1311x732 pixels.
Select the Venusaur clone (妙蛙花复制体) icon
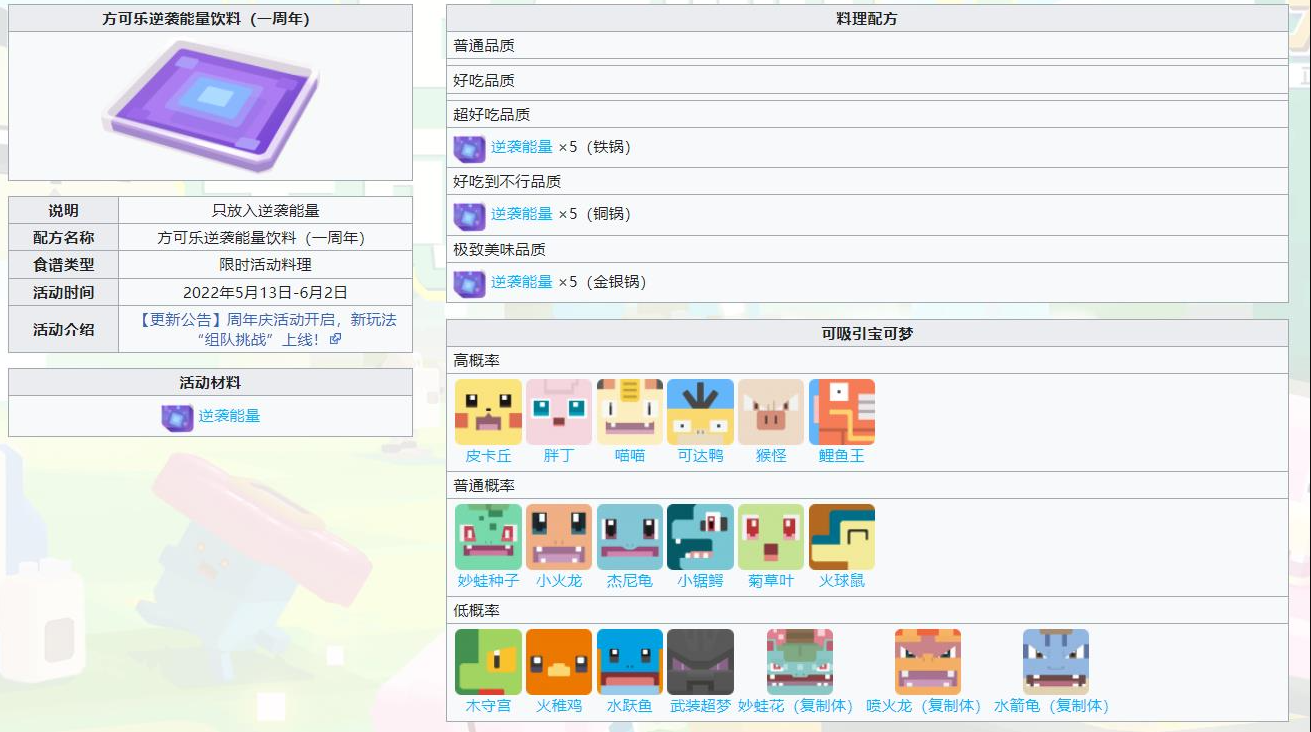click(x=800, y=662)
